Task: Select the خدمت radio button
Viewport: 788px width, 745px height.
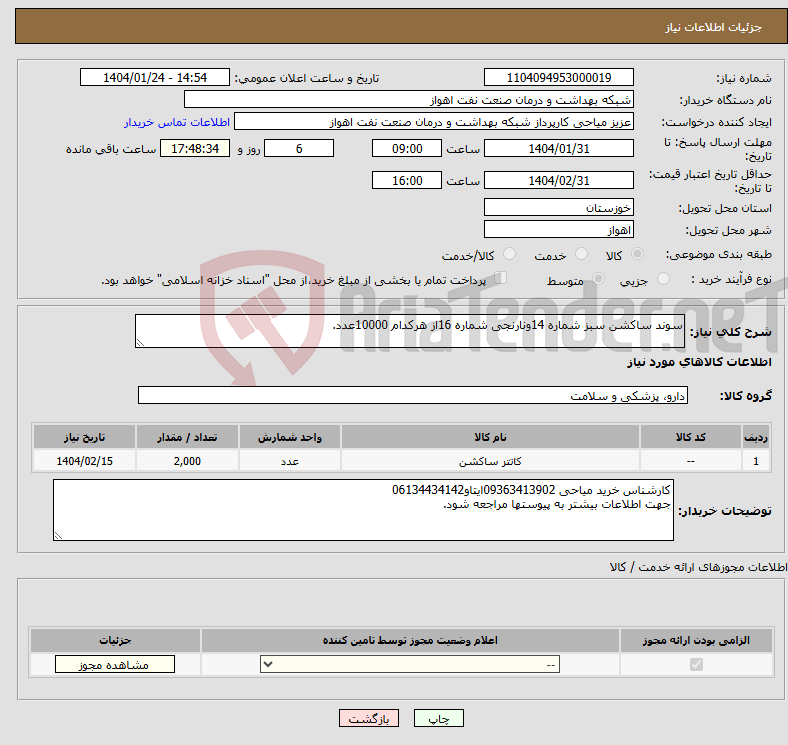Action: (581, 254)
